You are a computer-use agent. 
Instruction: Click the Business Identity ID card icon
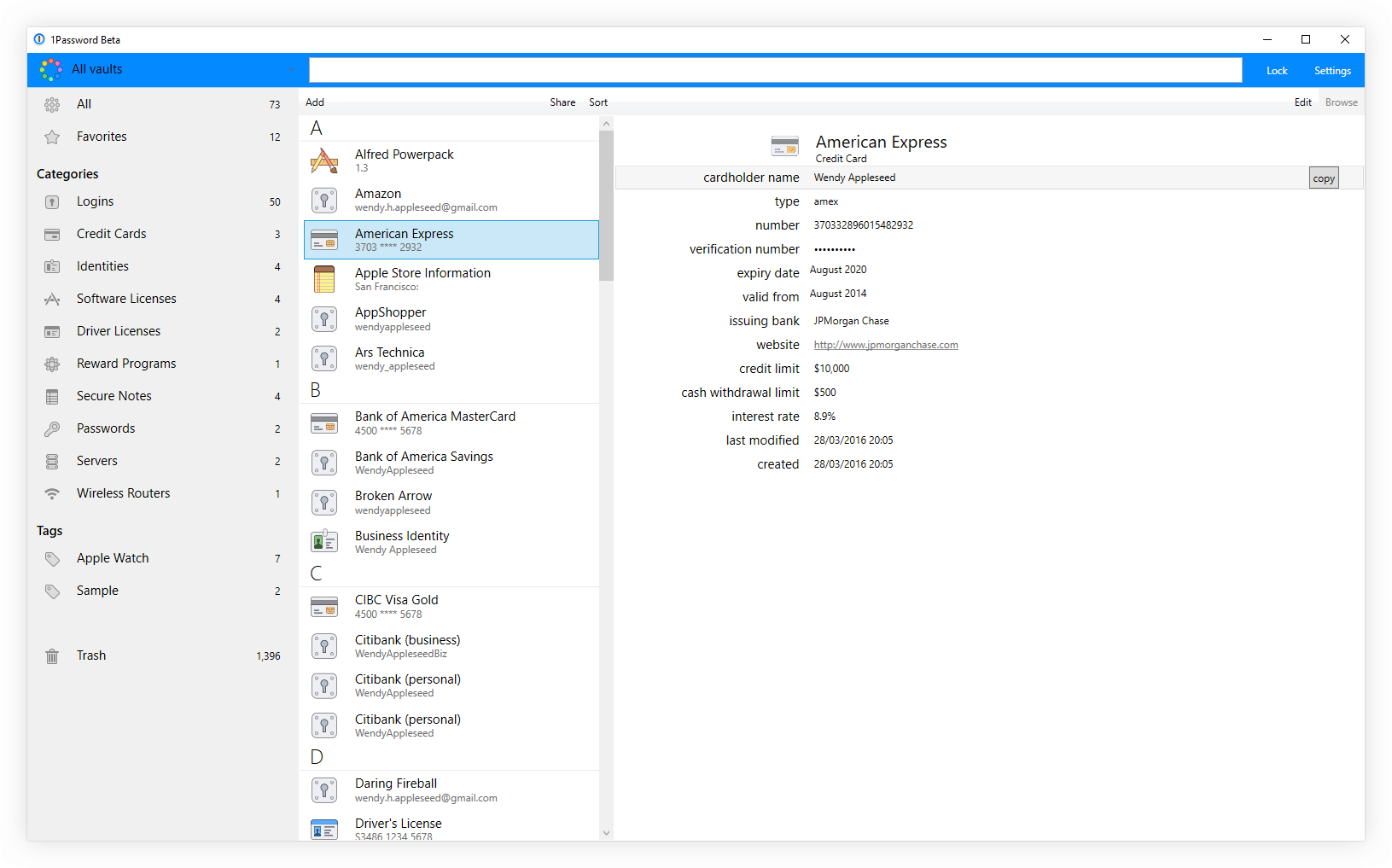(x=324, y=542)
